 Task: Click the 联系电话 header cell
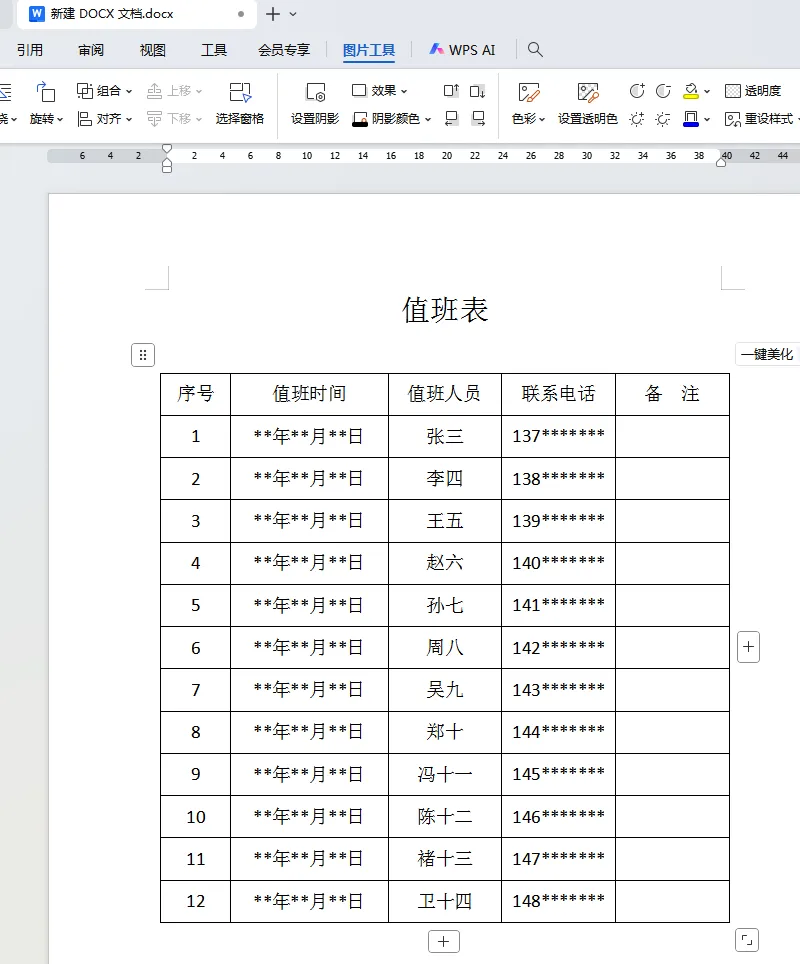click(558, 394)
